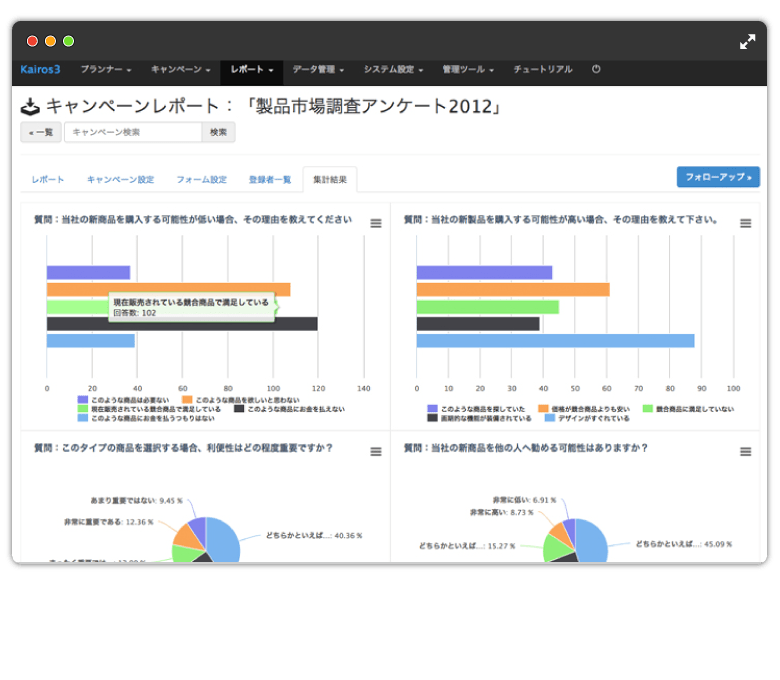Click the 検索 search button
Screen dimensions: 780x680
coord(218,132)
